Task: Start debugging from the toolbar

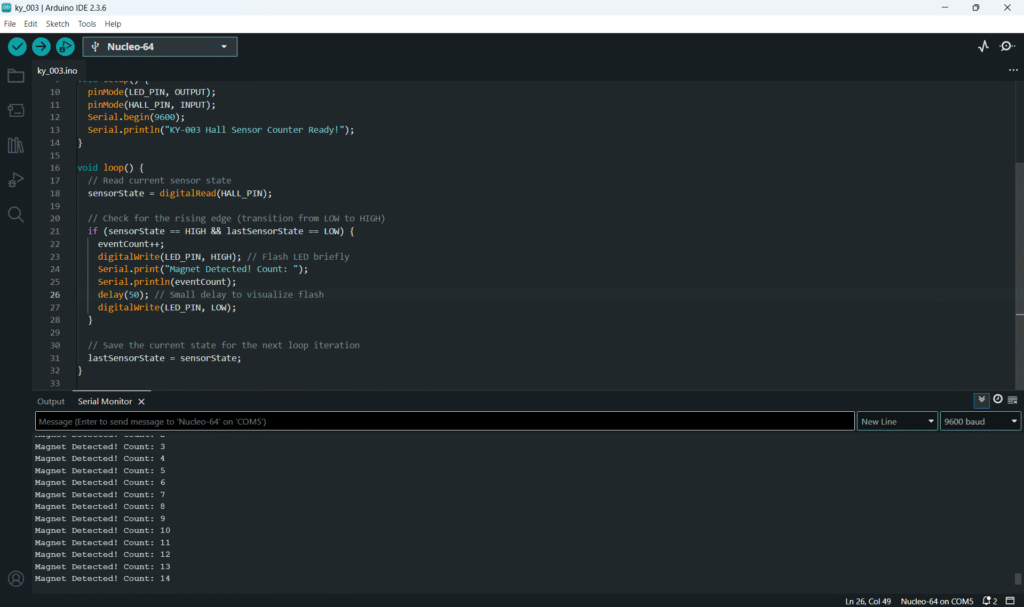Action: tap(65, 47)
